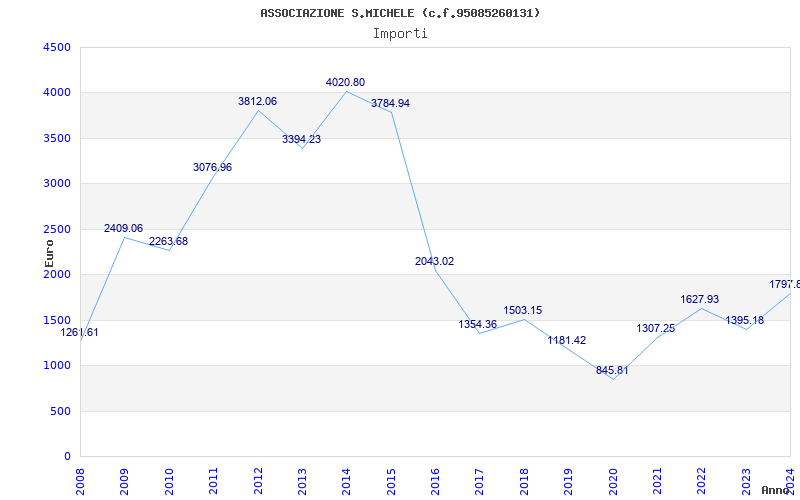Viewport: 800px width, 500px height.
Task: Click the x-axis year 2011
Action: coord(213,481)
